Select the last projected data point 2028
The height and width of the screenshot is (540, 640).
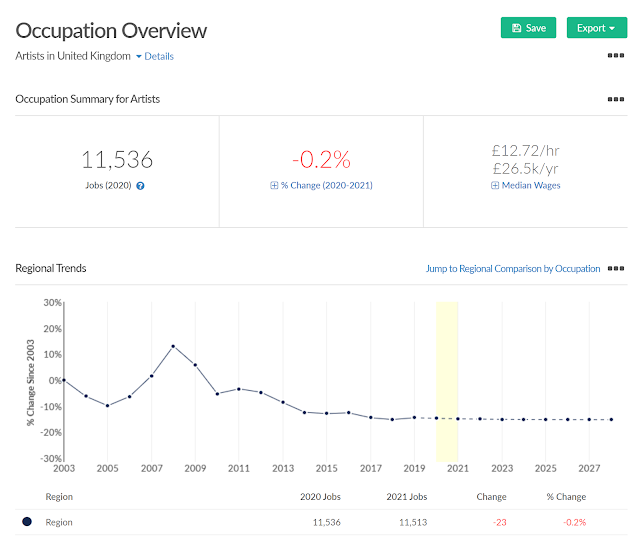(x=611, y=420)
